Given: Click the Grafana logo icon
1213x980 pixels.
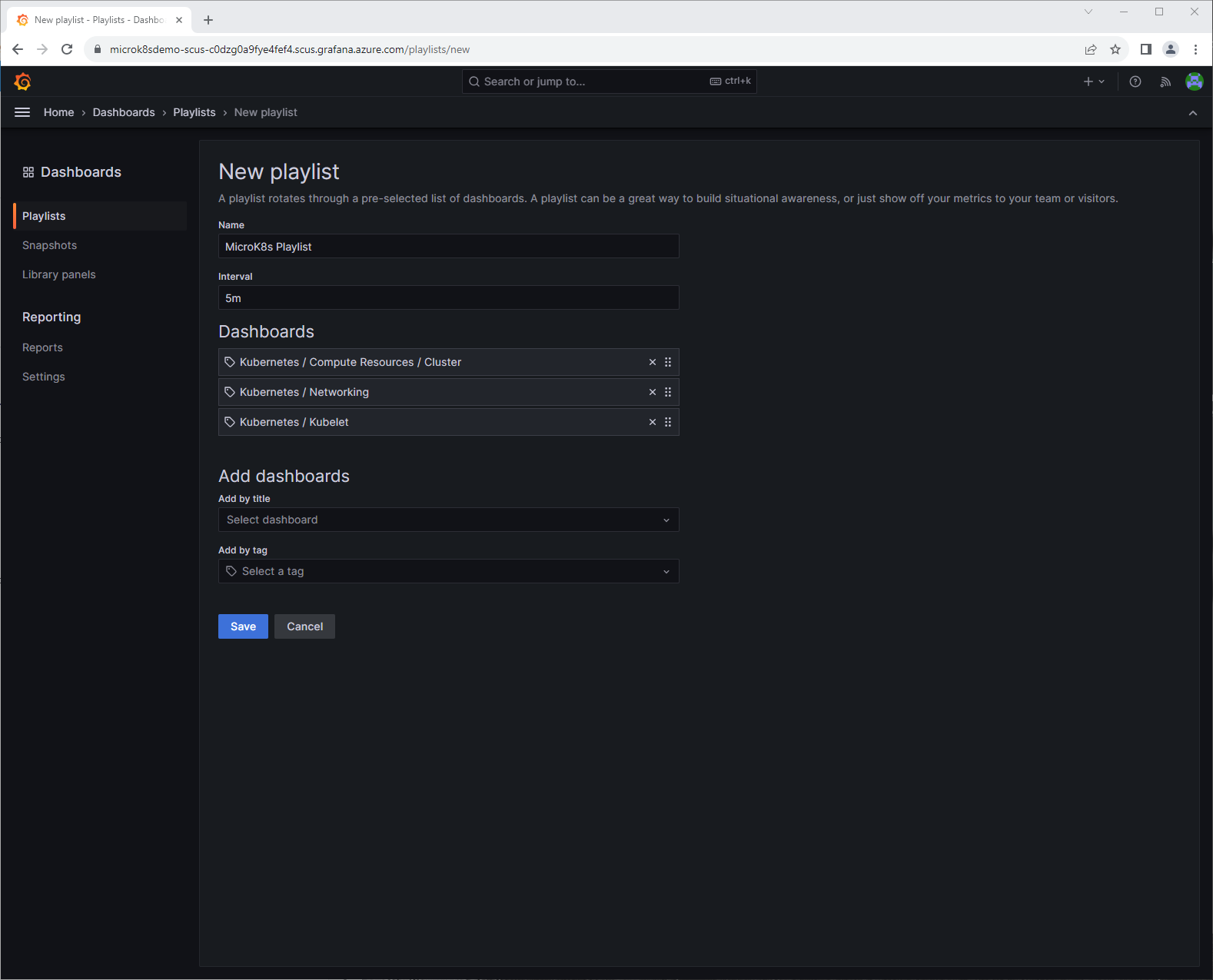Looking at the screenshot, I should point(22,81).
